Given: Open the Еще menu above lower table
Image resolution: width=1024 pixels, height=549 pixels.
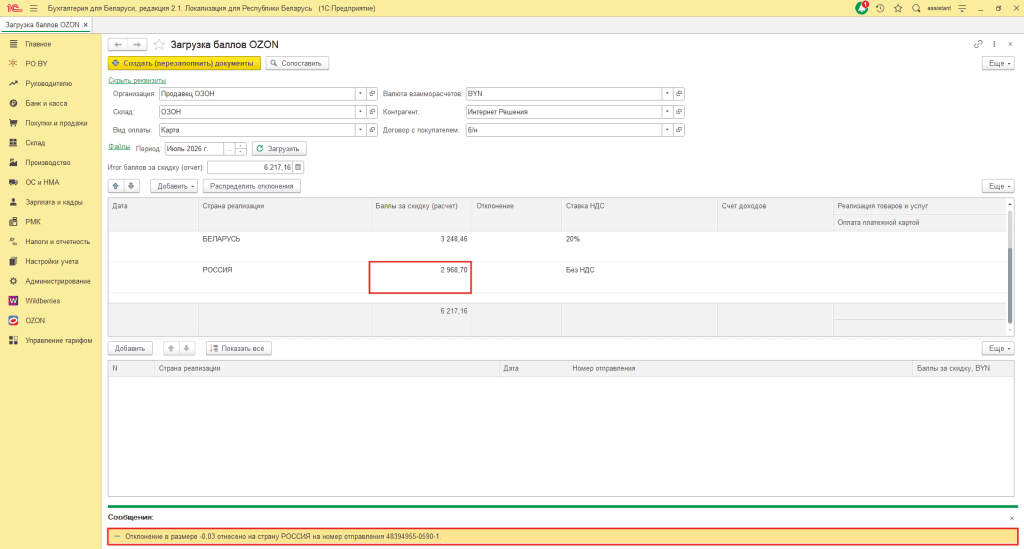Looking at the screenshot, I should point(998,349).
